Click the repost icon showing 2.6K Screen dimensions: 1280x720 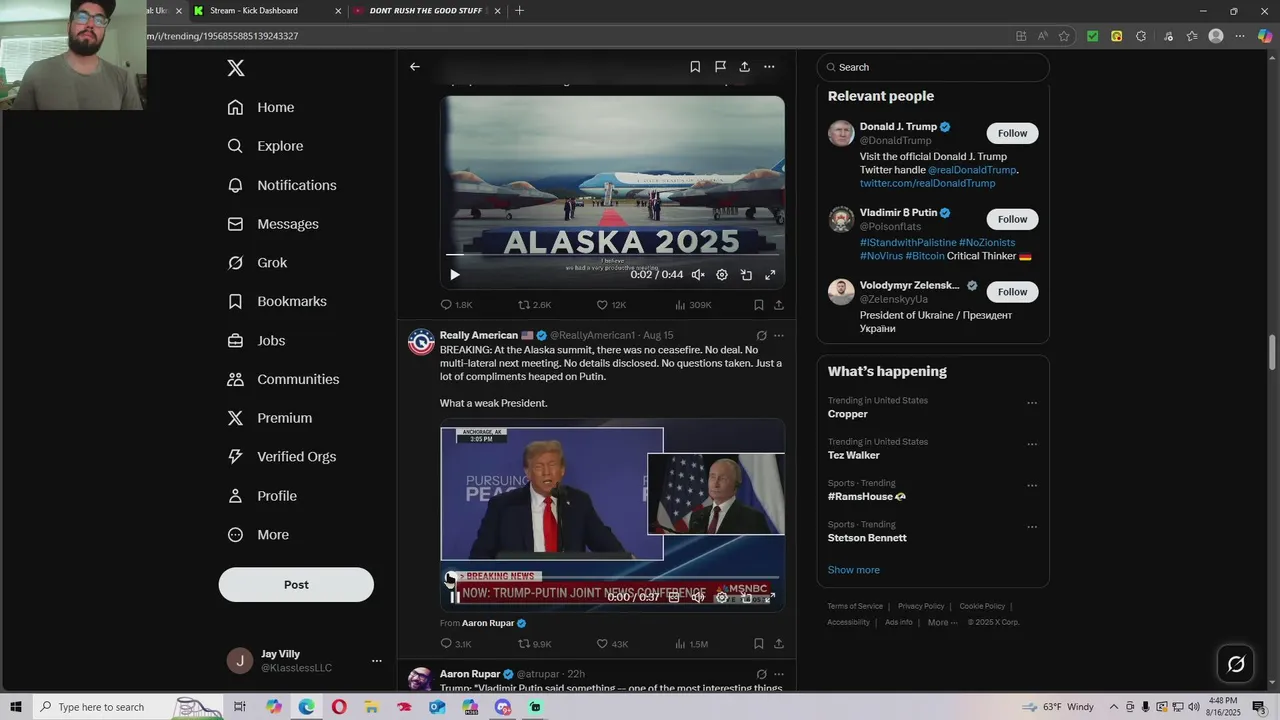(x=534, y=305)
